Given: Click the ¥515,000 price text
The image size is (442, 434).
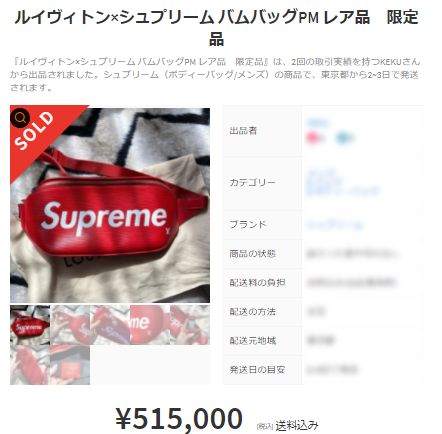Looking at the screenshot, I should 179,418.
